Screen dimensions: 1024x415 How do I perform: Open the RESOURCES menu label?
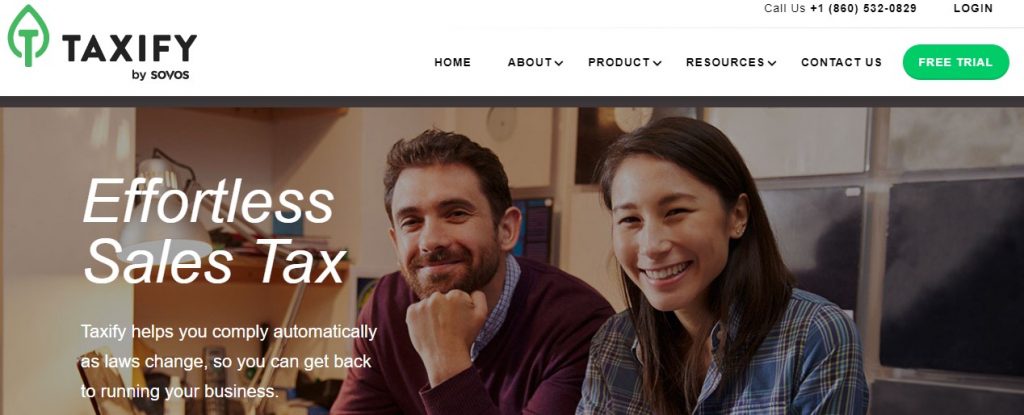tap(725, 62)
